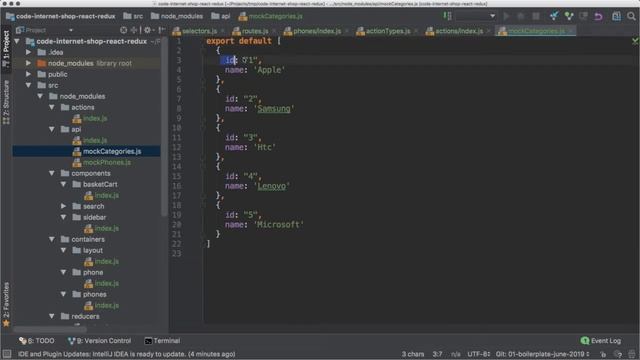Click src in navigation breadcrumb
Image resolution: width=640 pixels, height=360 pixels.
133,16
